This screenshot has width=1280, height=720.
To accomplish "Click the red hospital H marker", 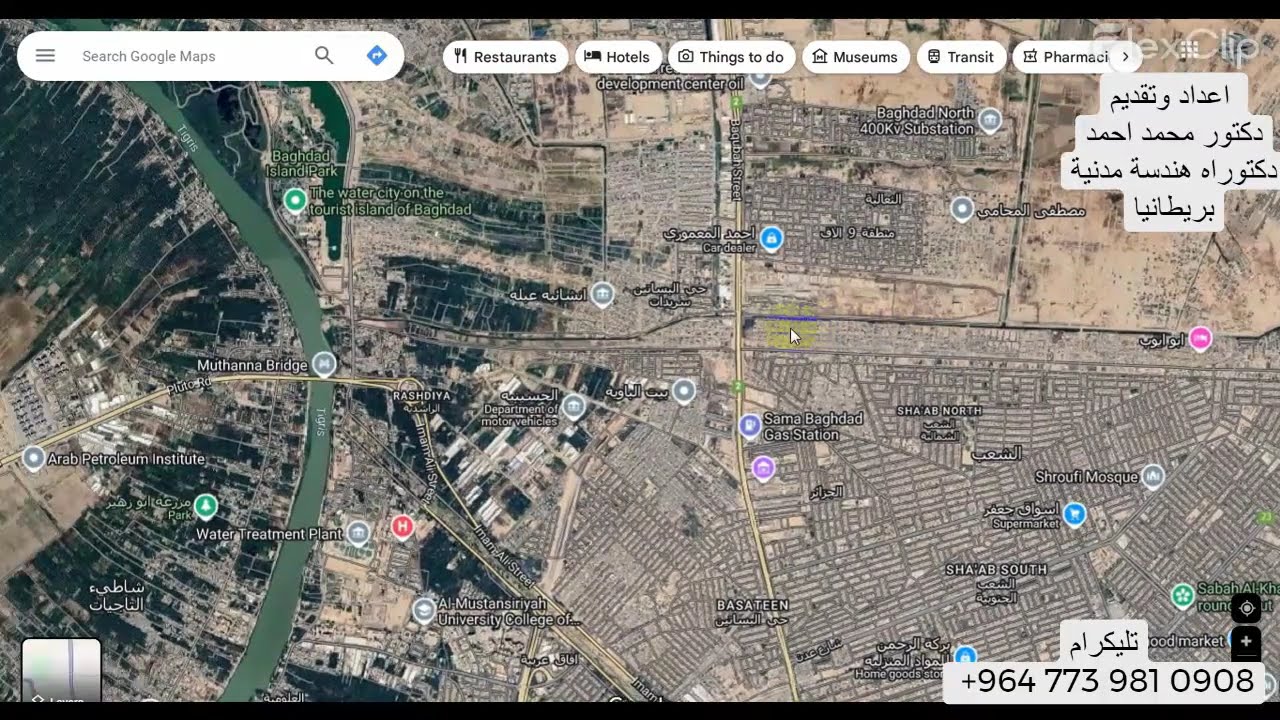I will pos(402,526).
